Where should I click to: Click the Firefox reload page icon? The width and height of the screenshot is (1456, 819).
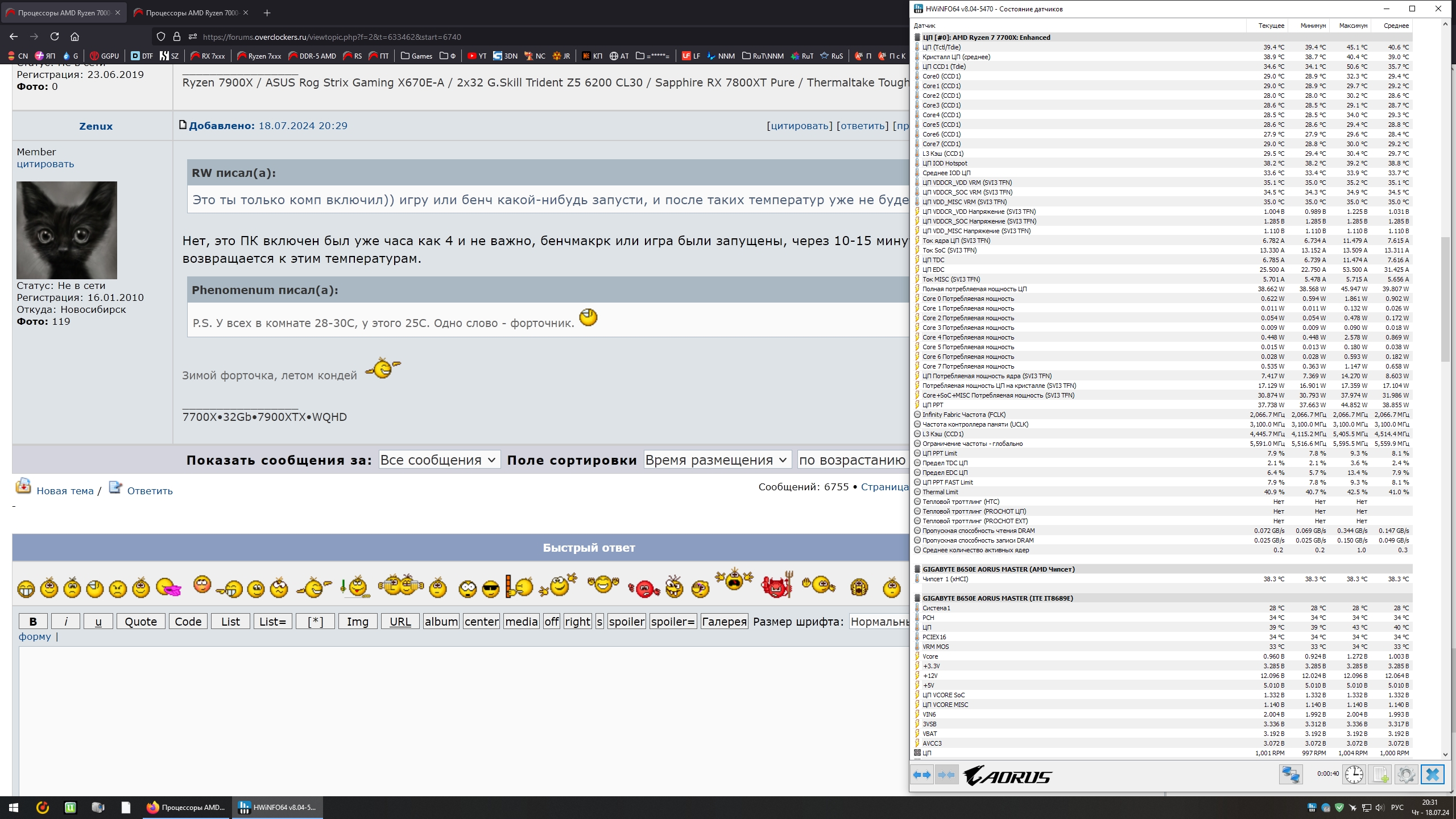point(55,36)
